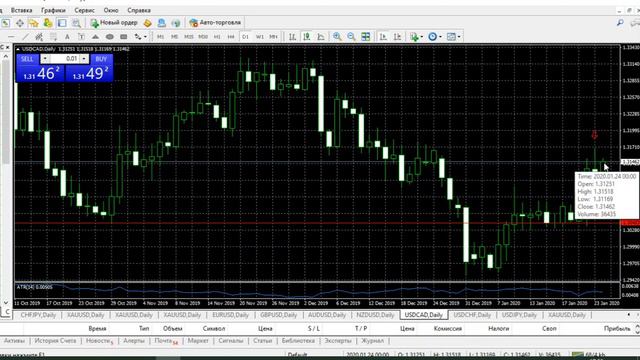The height and width of the screenshot is (360, 640).
Task: Click the 0.01 volume input field
Action: pyautogui.click(x=64, y=59)
